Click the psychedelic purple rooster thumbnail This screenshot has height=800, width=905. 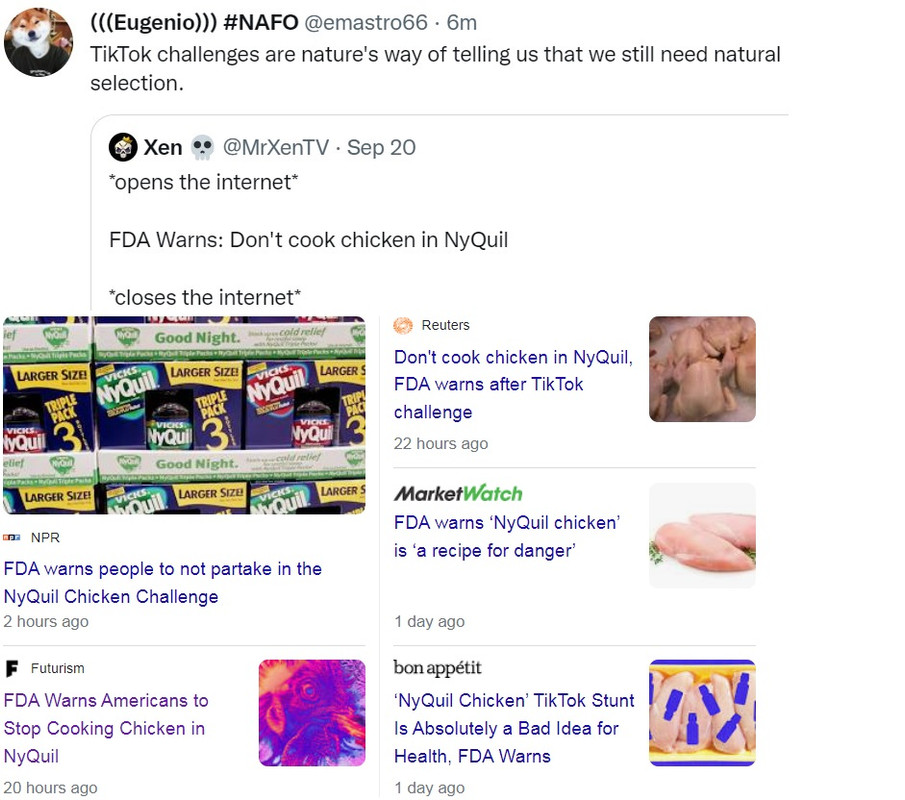pyautogui.click(x=312, y=713)
